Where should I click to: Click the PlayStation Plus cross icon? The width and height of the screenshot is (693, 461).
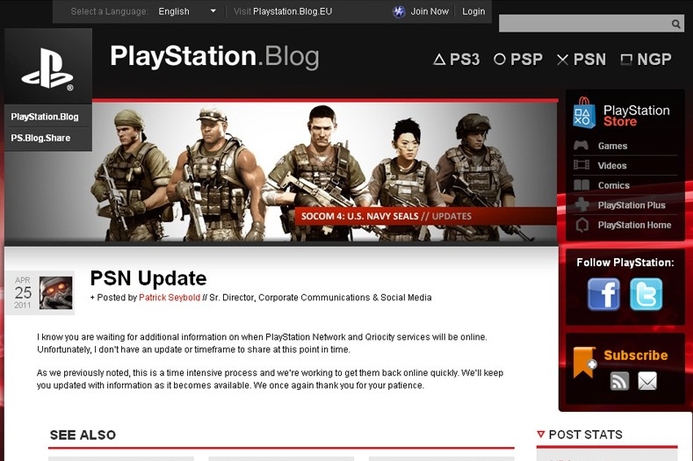point(582,205)
